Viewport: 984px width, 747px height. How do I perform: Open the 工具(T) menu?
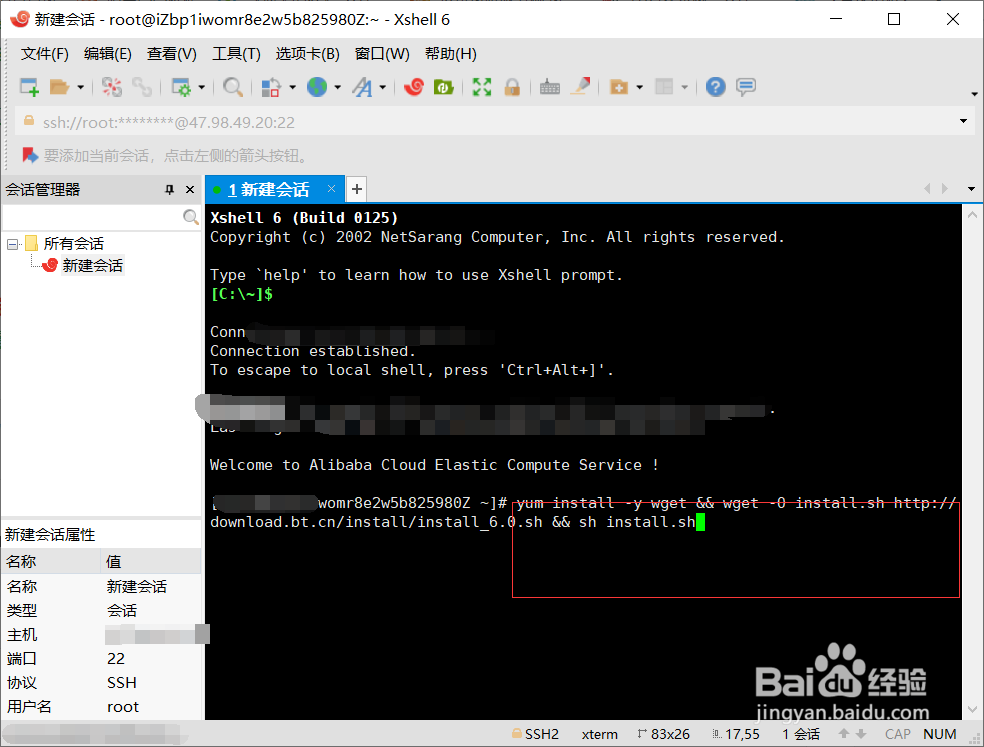pos(237,54)
